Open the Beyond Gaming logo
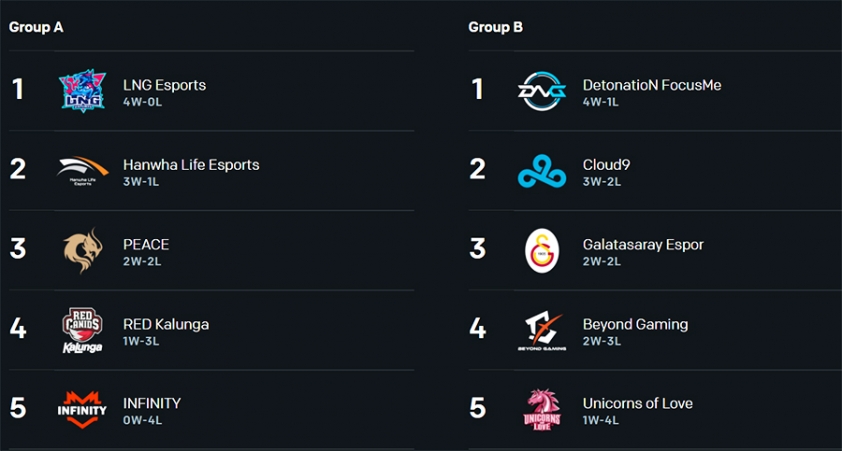842x451 pixels. (x=542, y=332)
